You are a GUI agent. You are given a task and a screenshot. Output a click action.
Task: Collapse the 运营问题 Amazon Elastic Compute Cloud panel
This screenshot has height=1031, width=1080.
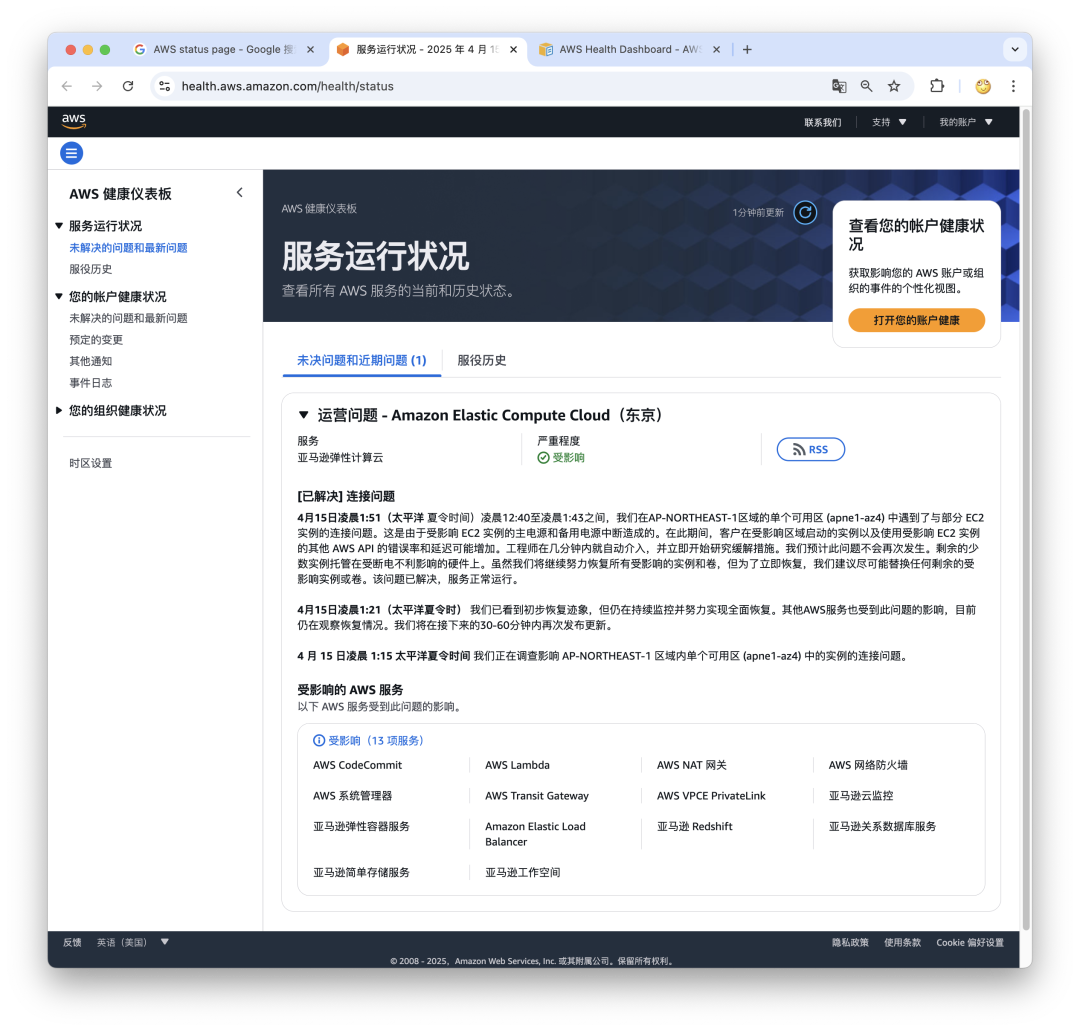point(303,415)
